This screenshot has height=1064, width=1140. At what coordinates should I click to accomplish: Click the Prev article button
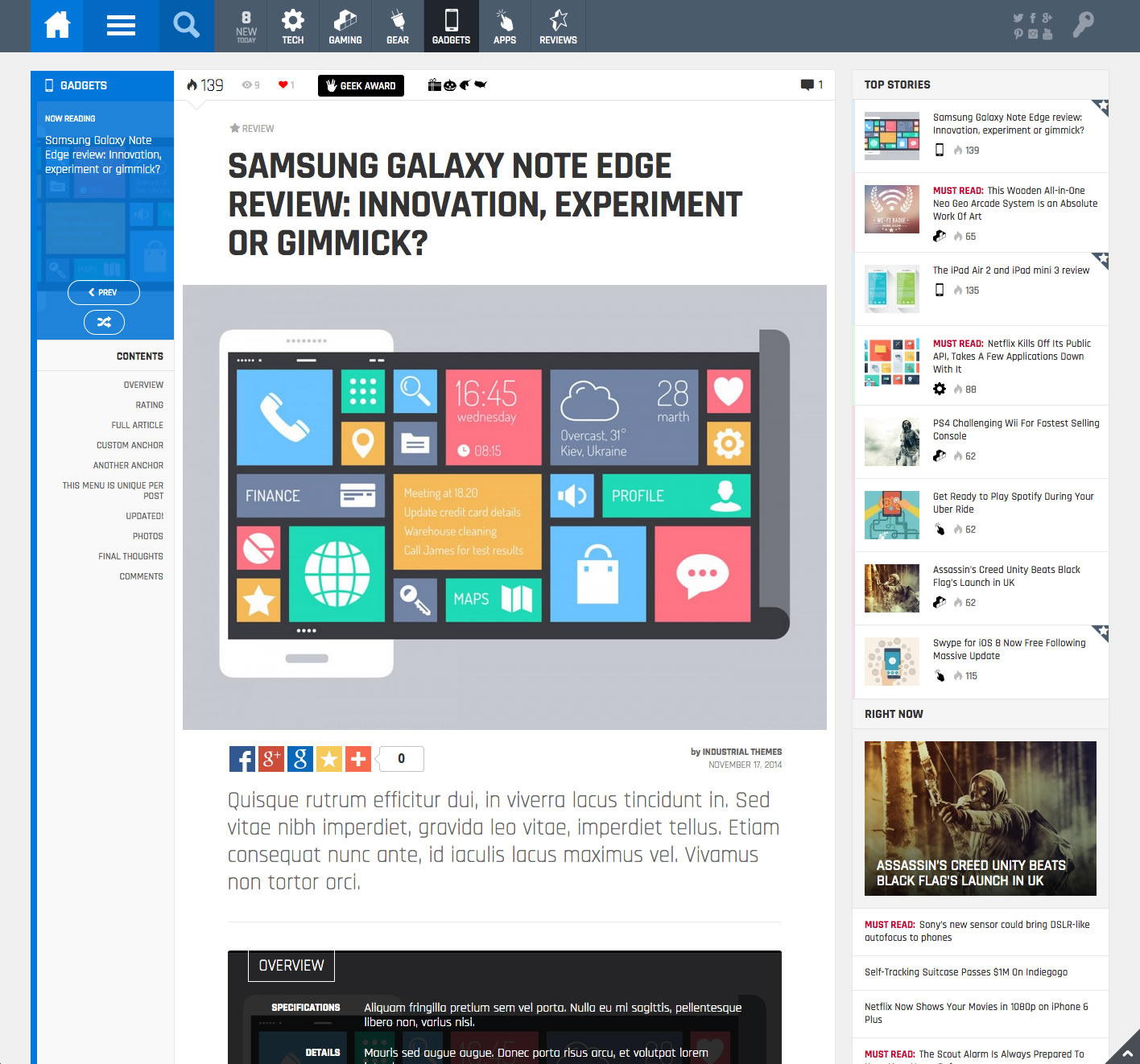pyautogui.click(x=104, y=293)
